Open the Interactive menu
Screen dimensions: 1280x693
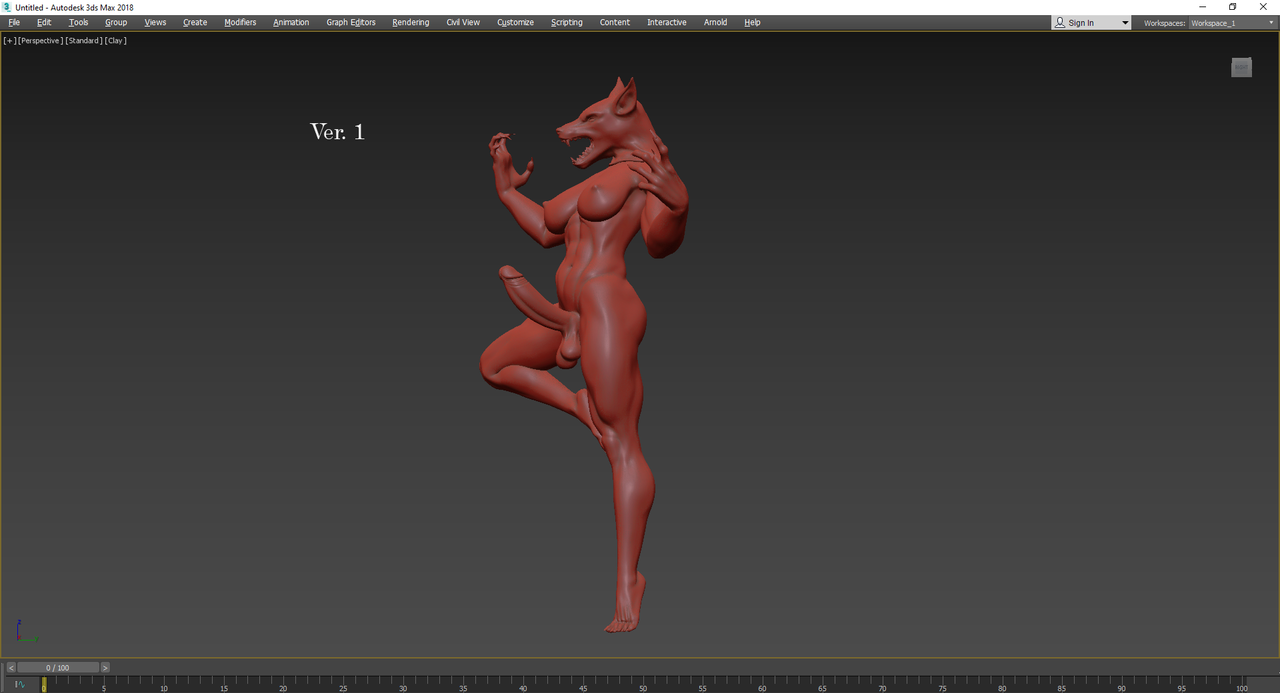[x=667, y=22]
